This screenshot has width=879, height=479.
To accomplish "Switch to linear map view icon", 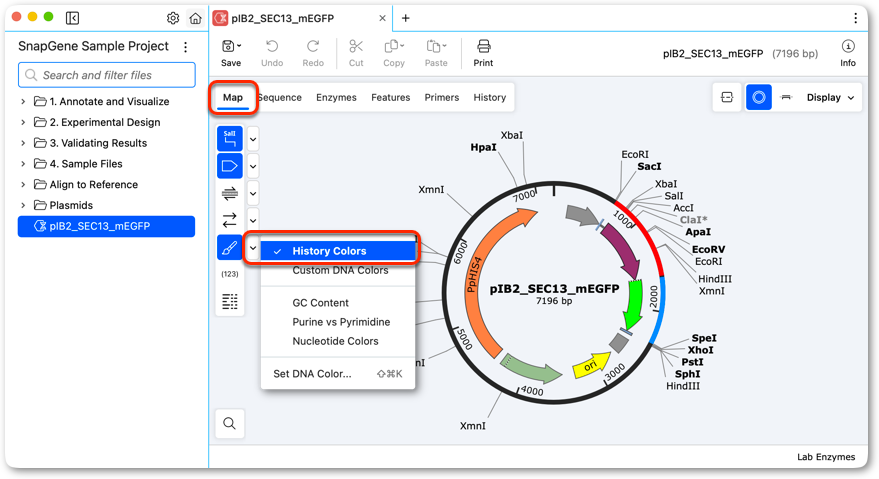I will pos(786,98).
